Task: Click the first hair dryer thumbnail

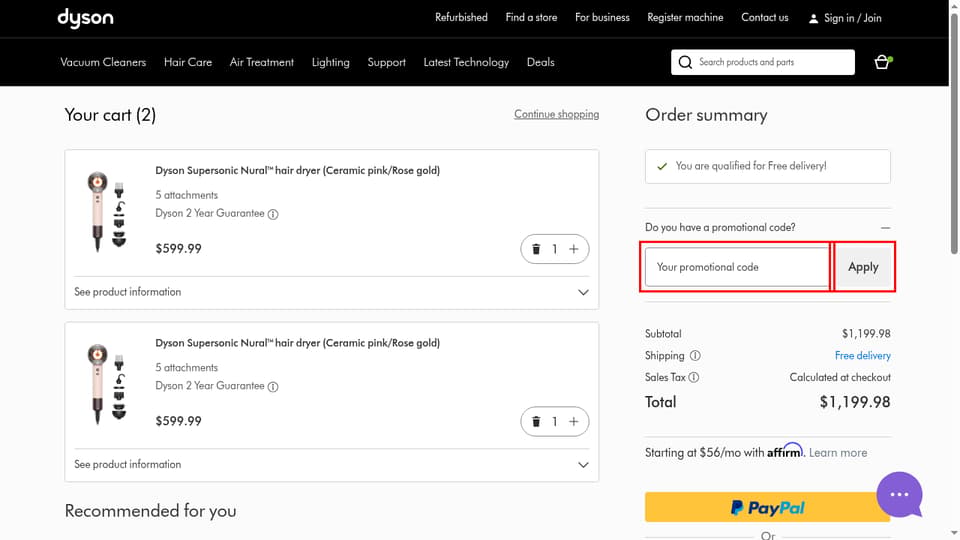Action: click(107, 212)
